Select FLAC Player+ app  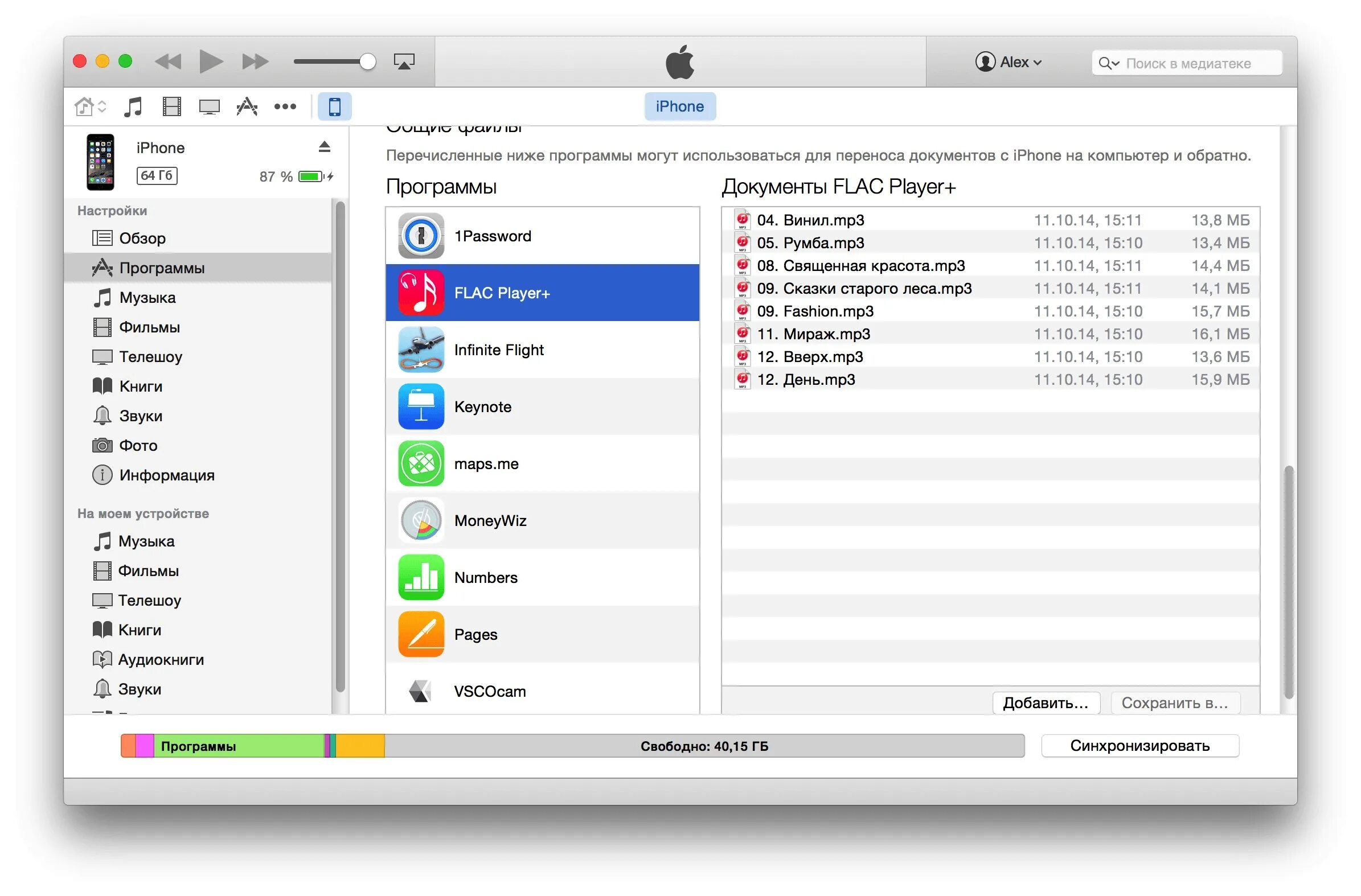(x=543, y=293)
